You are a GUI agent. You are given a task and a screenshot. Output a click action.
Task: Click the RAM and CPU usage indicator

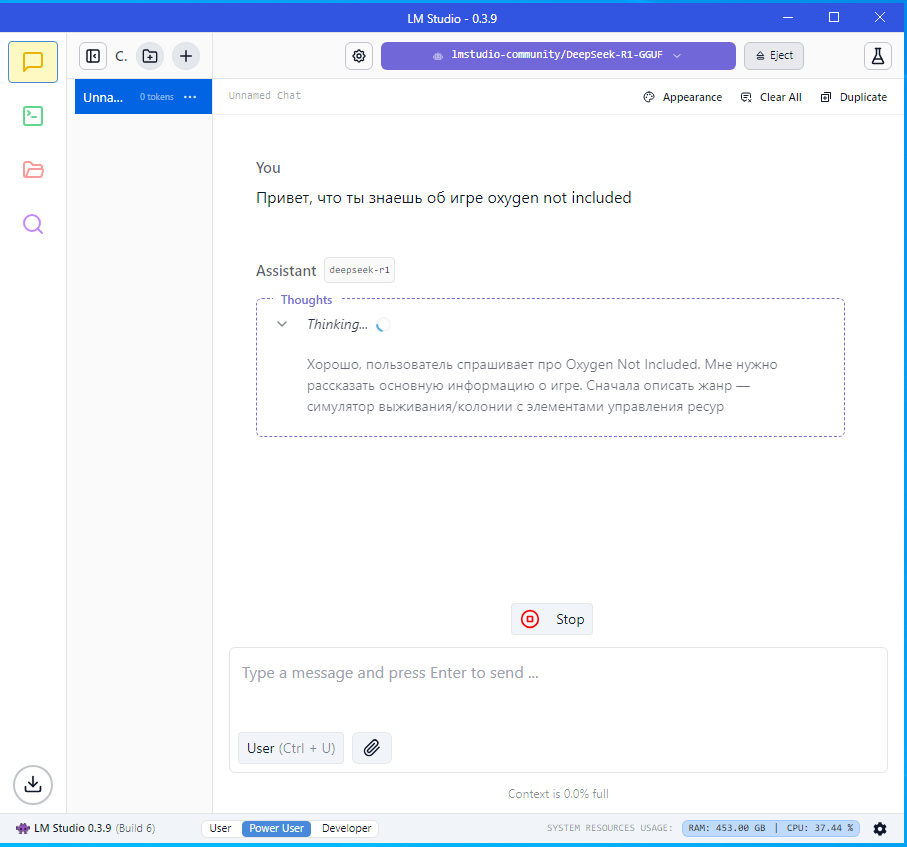click(x=770, y=828)
